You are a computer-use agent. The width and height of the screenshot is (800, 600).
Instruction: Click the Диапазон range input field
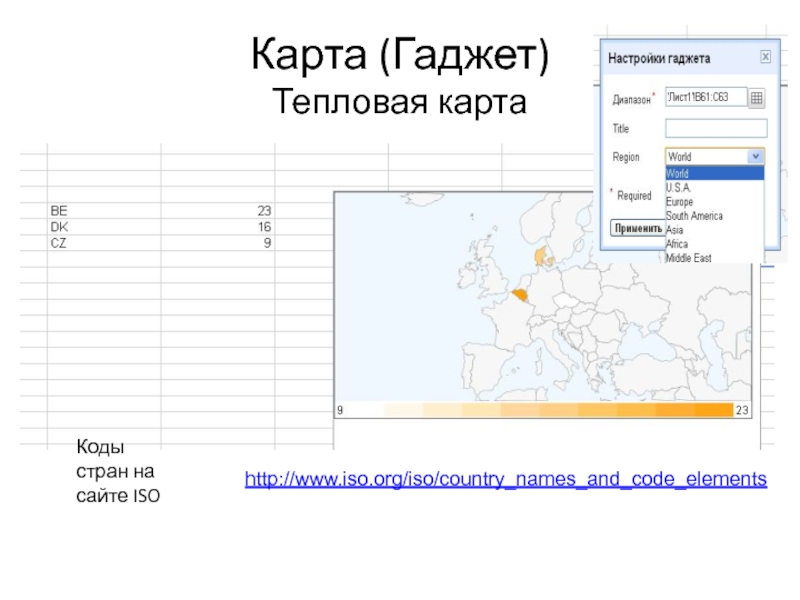pos(705,98)
